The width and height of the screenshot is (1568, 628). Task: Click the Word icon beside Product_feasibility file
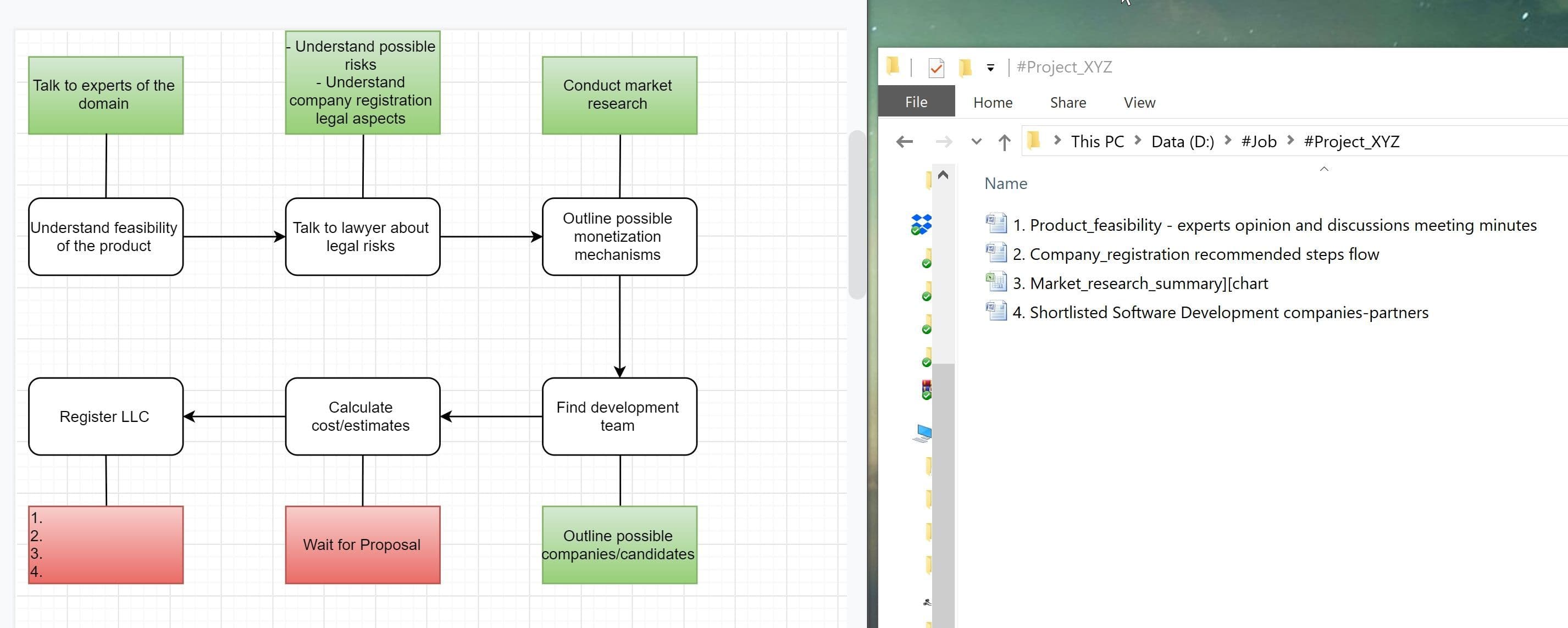point(998,225)
